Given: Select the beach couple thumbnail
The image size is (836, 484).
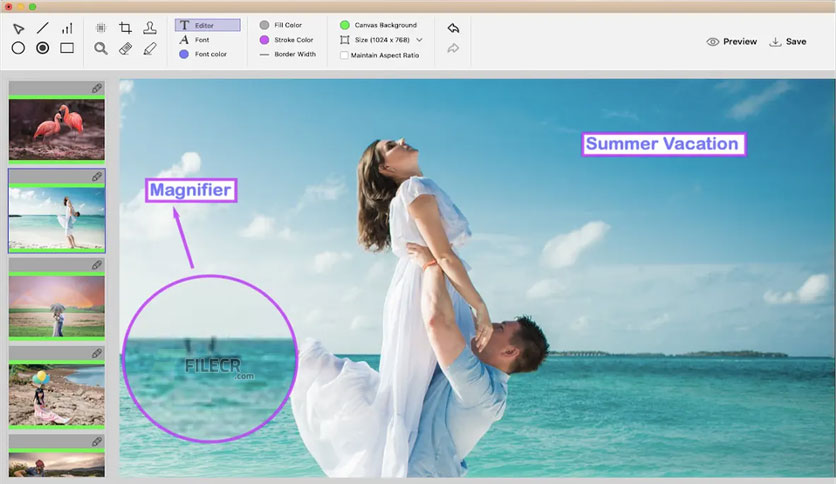Looking at the screenshot, I should pyautogui.click(x=57, y=217).
